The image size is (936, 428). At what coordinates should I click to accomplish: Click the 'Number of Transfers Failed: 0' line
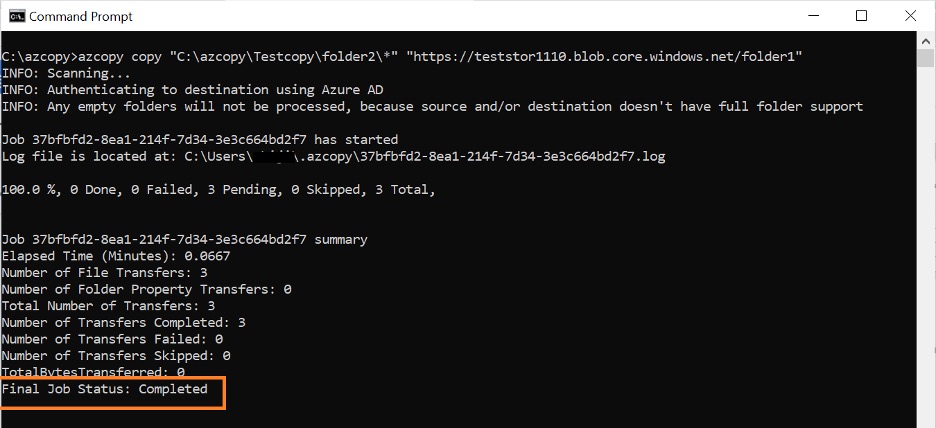[112, 339]
